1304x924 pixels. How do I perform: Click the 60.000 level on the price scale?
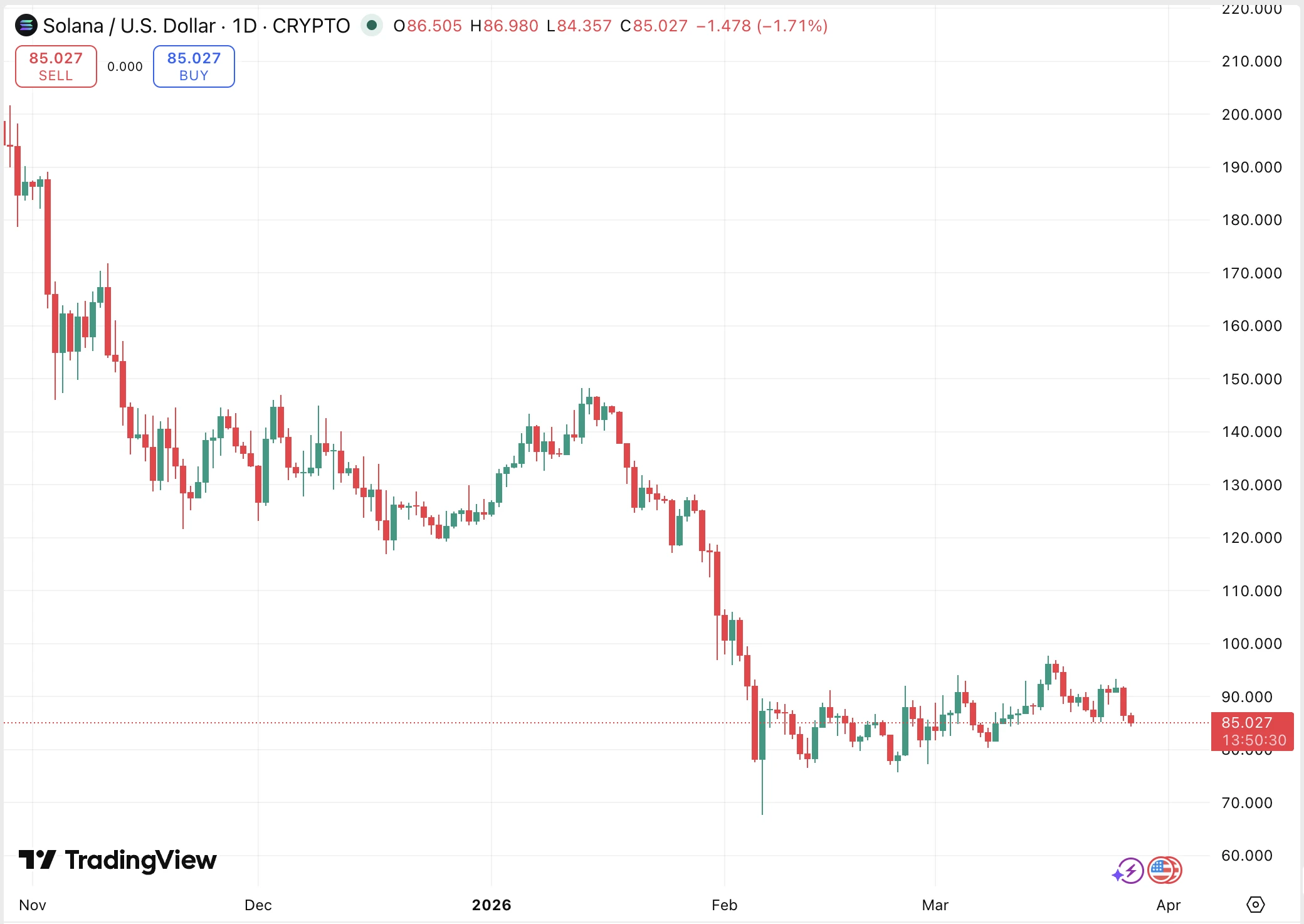pyautogui.click(x=1246, y=856)
